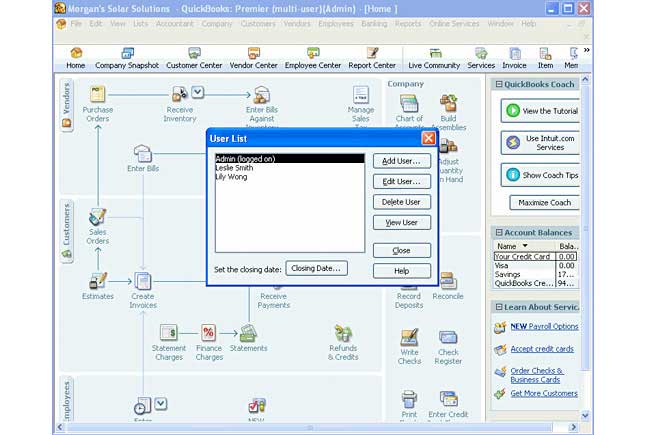Click the Accept credit cards link
Screen dimensions: 650x435
543,349
